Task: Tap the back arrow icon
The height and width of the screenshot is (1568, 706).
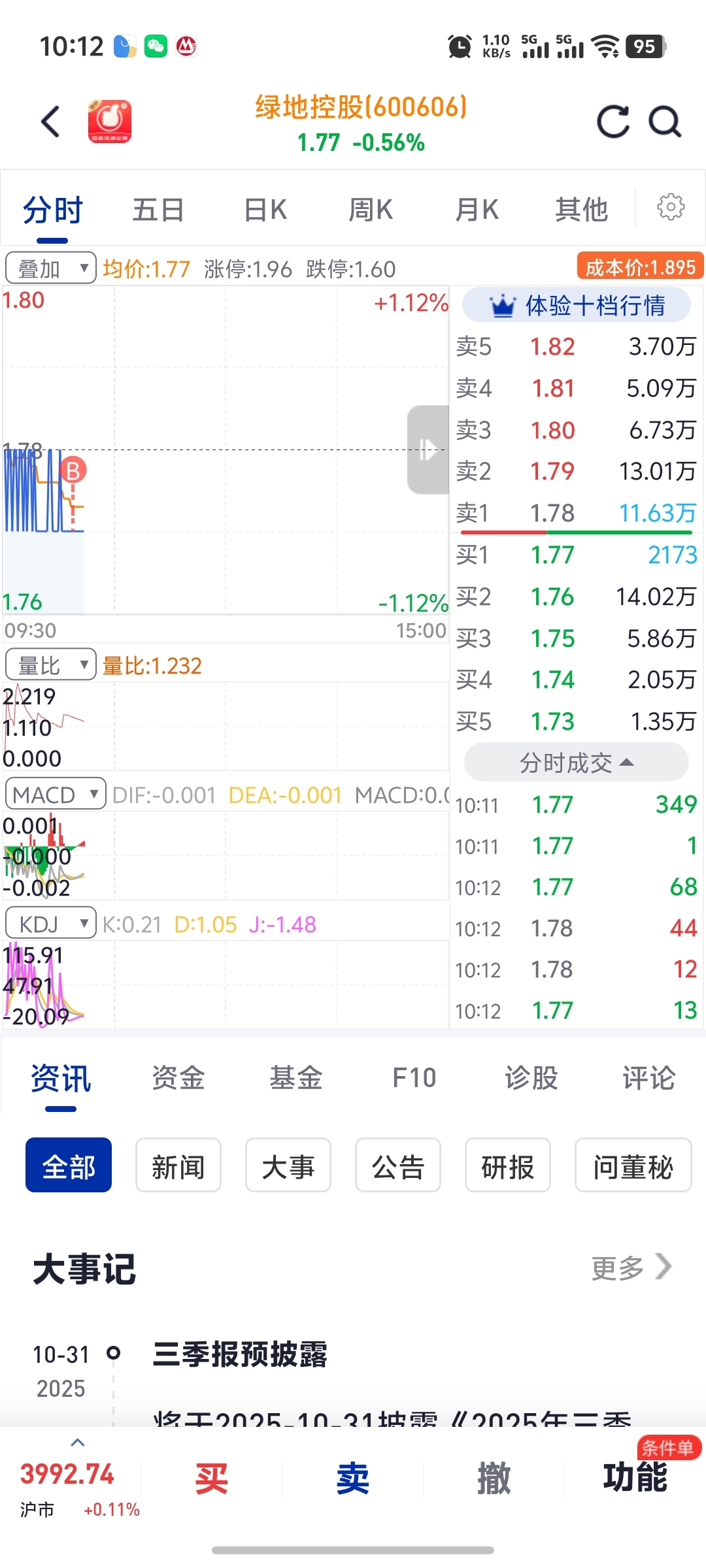Action: click(x=51, y=122)
